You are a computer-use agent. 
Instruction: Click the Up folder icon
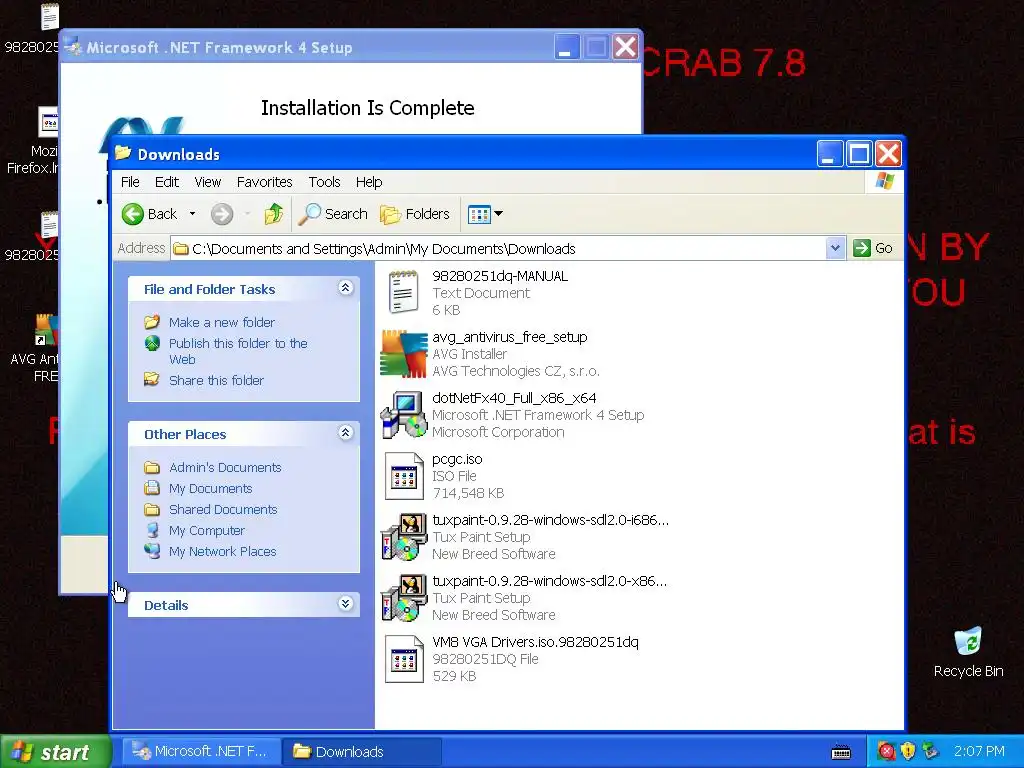(274, 214)
